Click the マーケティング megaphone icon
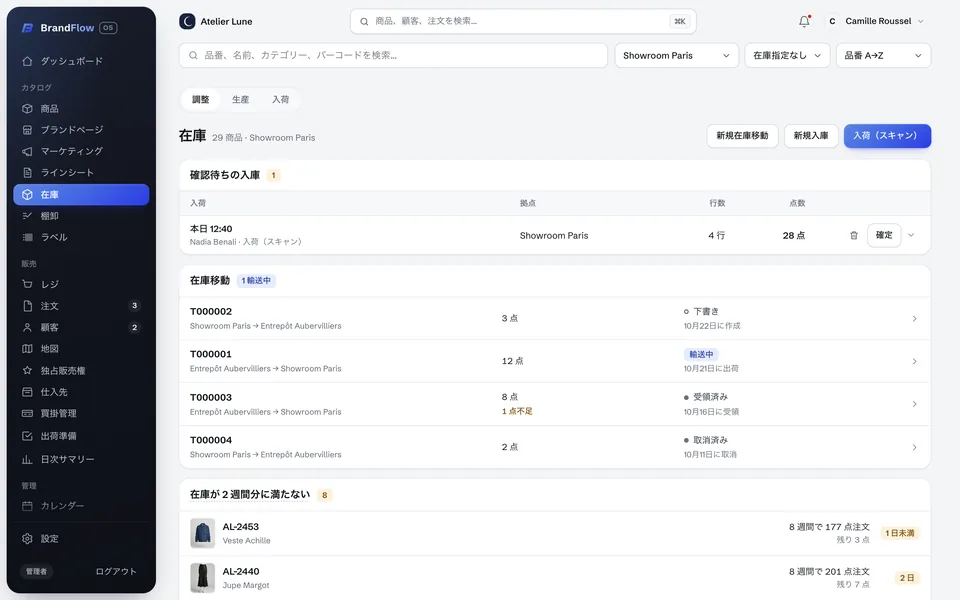 [27, 151]
